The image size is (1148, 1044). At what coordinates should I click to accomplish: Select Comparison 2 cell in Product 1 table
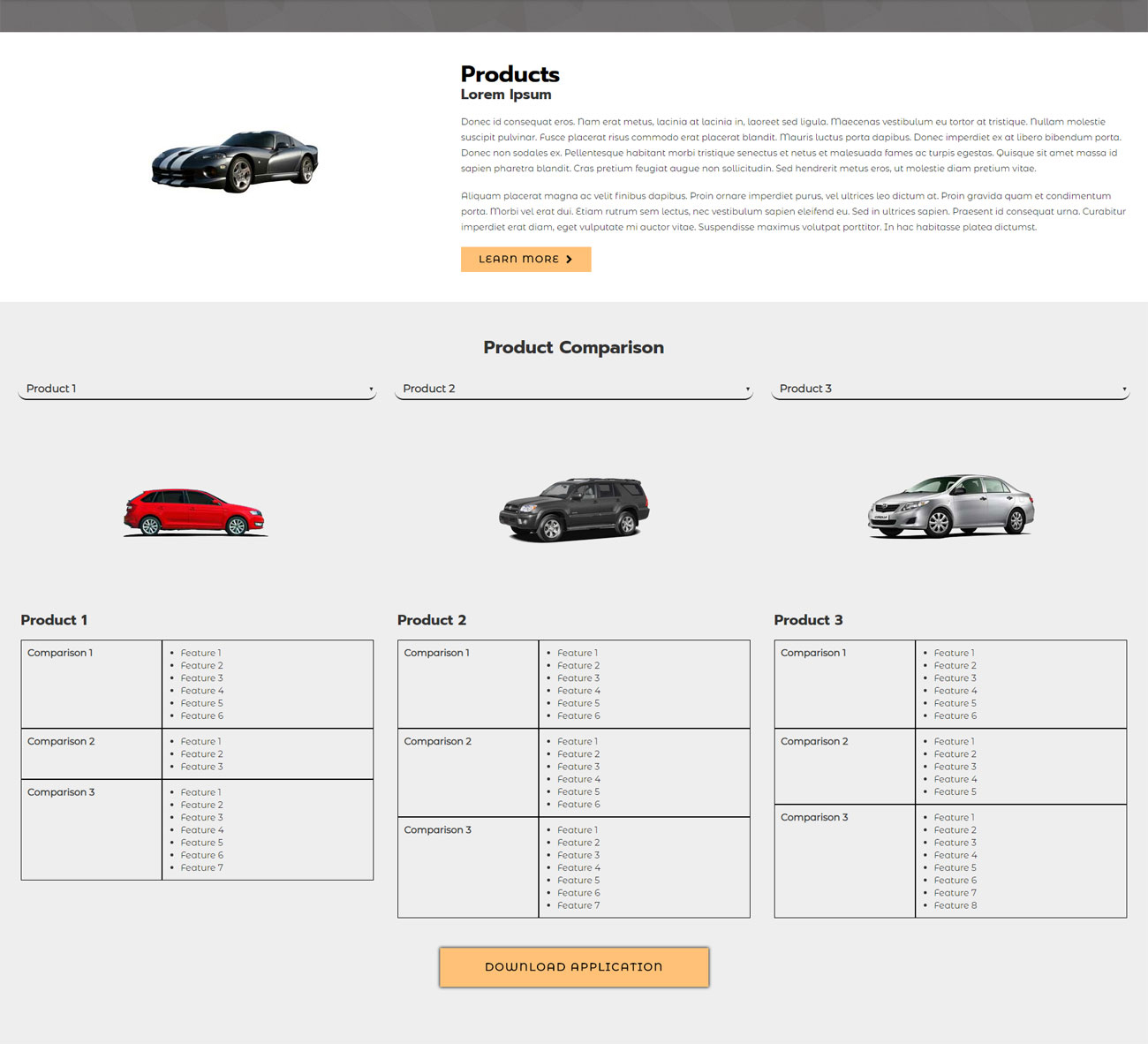pyautogui.click(x=61, y=742)
